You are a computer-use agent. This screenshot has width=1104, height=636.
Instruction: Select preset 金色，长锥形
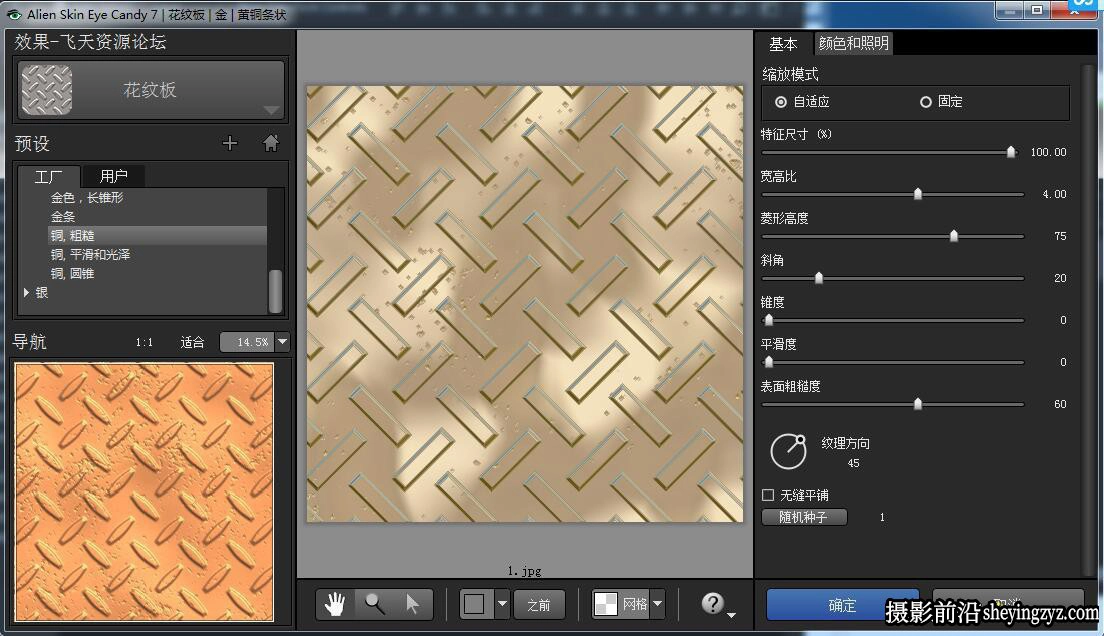coord(87,198)
